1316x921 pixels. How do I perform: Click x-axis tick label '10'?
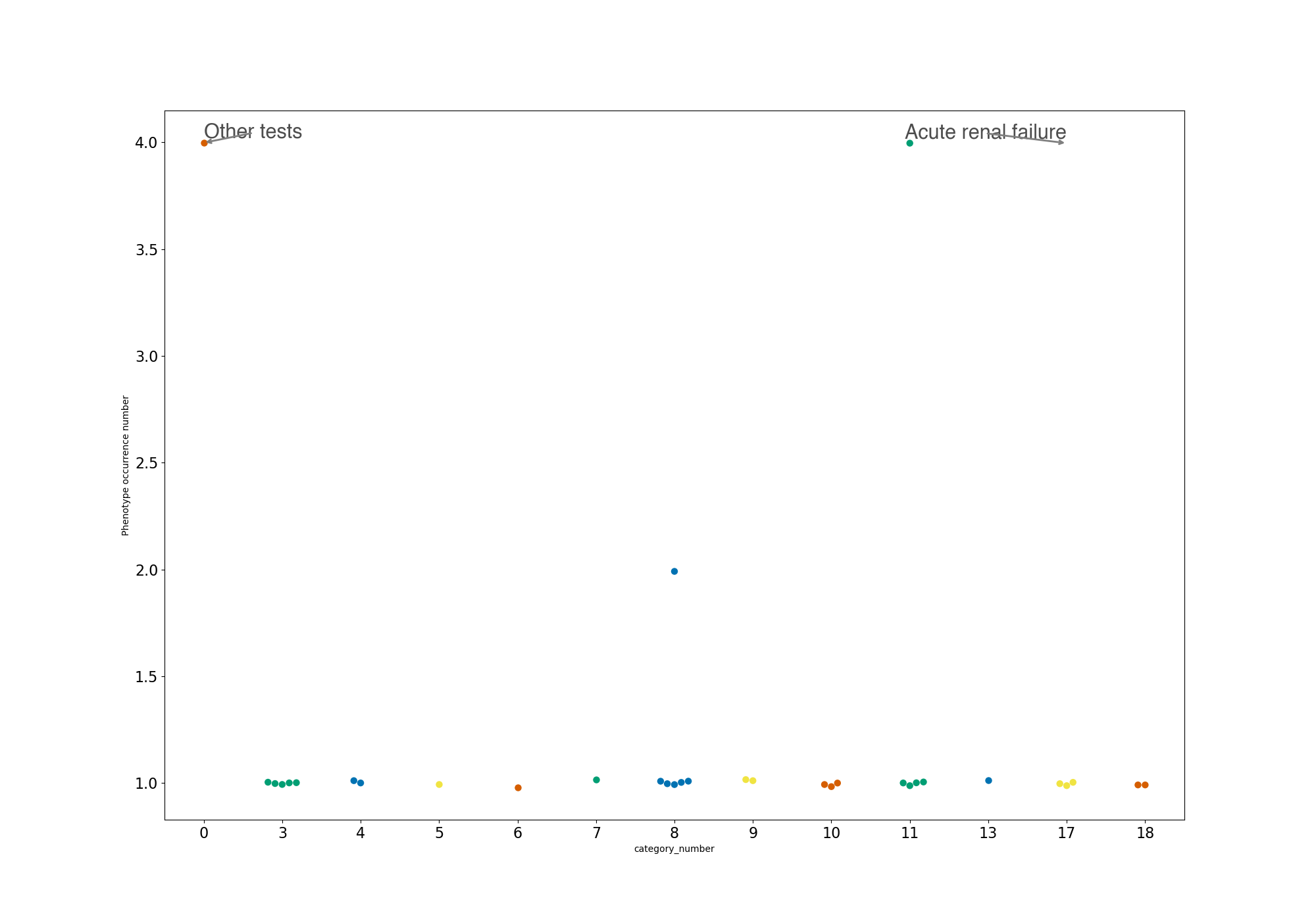pos(831,833)
